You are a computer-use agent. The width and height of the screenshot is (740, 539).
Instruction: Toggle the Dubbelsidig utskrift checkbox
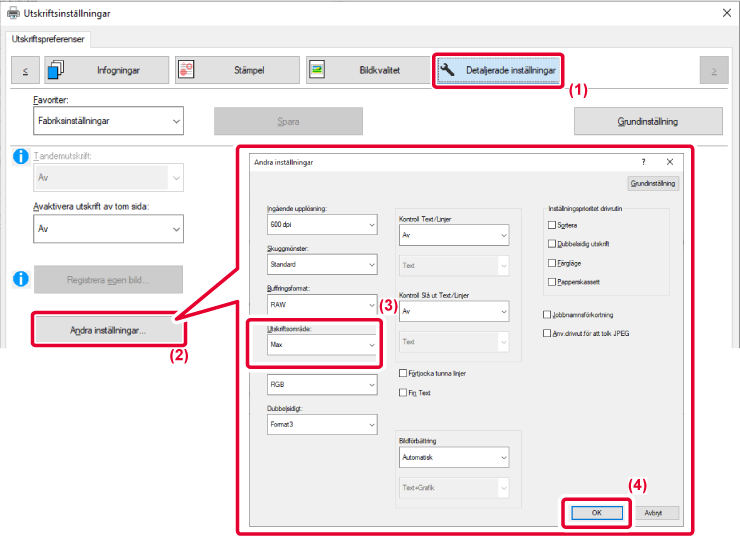pyautogui.click(x=552, y=243)
